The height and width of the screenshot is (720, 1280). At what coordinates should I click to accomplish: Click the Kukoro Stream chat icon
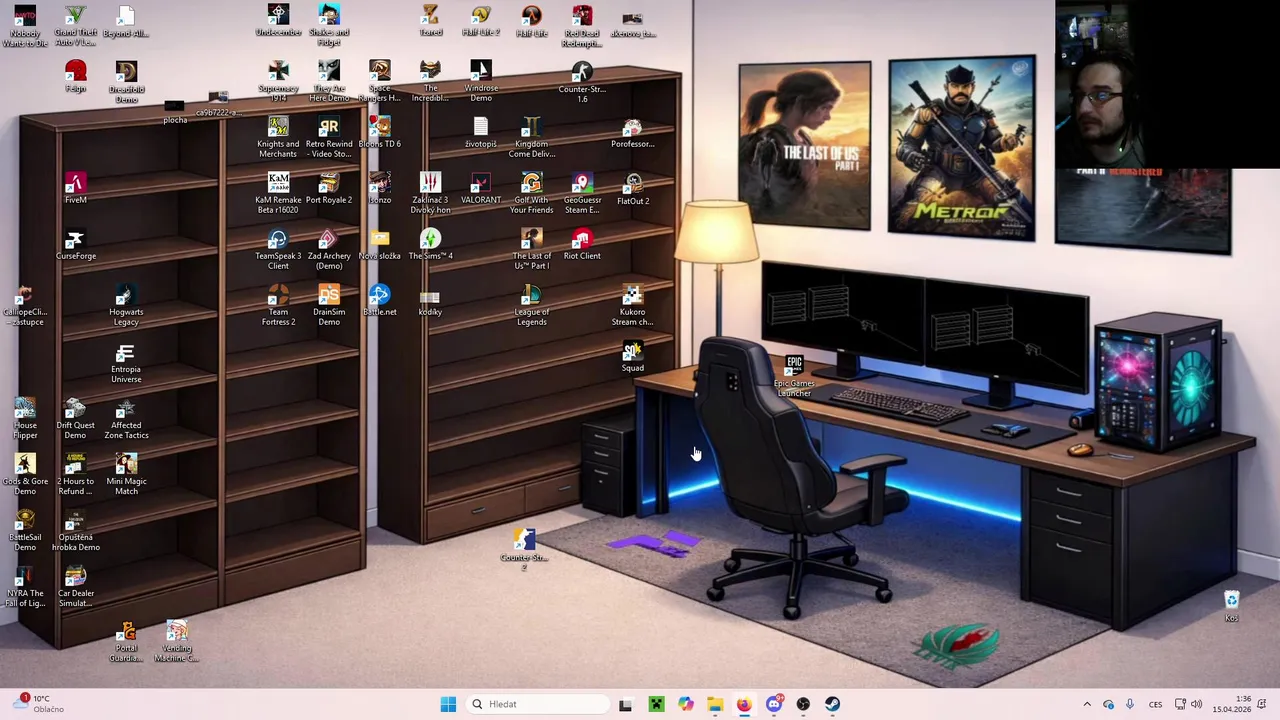coord(632,305)
